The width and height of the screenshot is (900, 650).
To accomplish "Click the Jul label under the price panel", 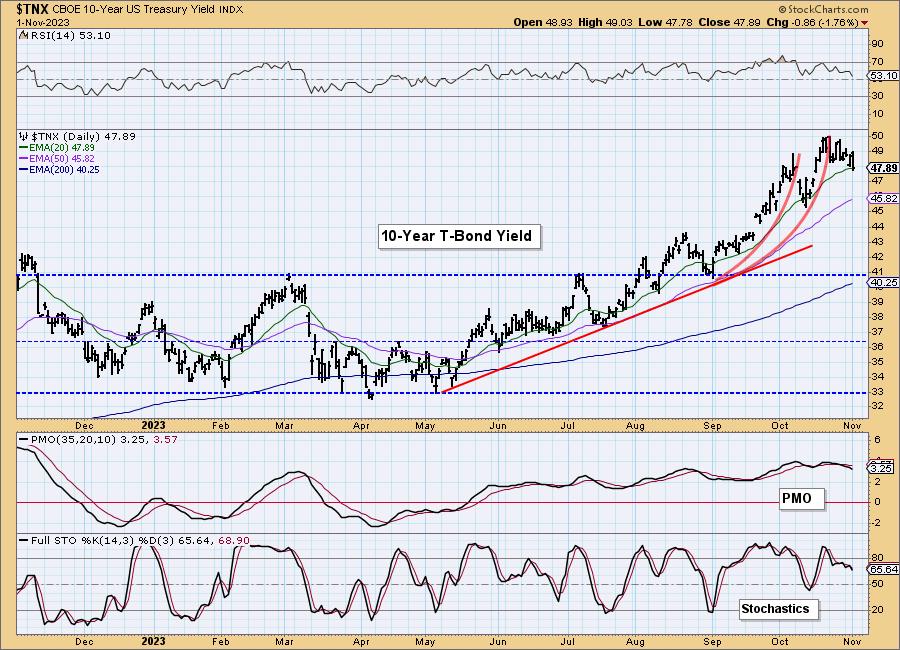I will (x=568, y=426).
